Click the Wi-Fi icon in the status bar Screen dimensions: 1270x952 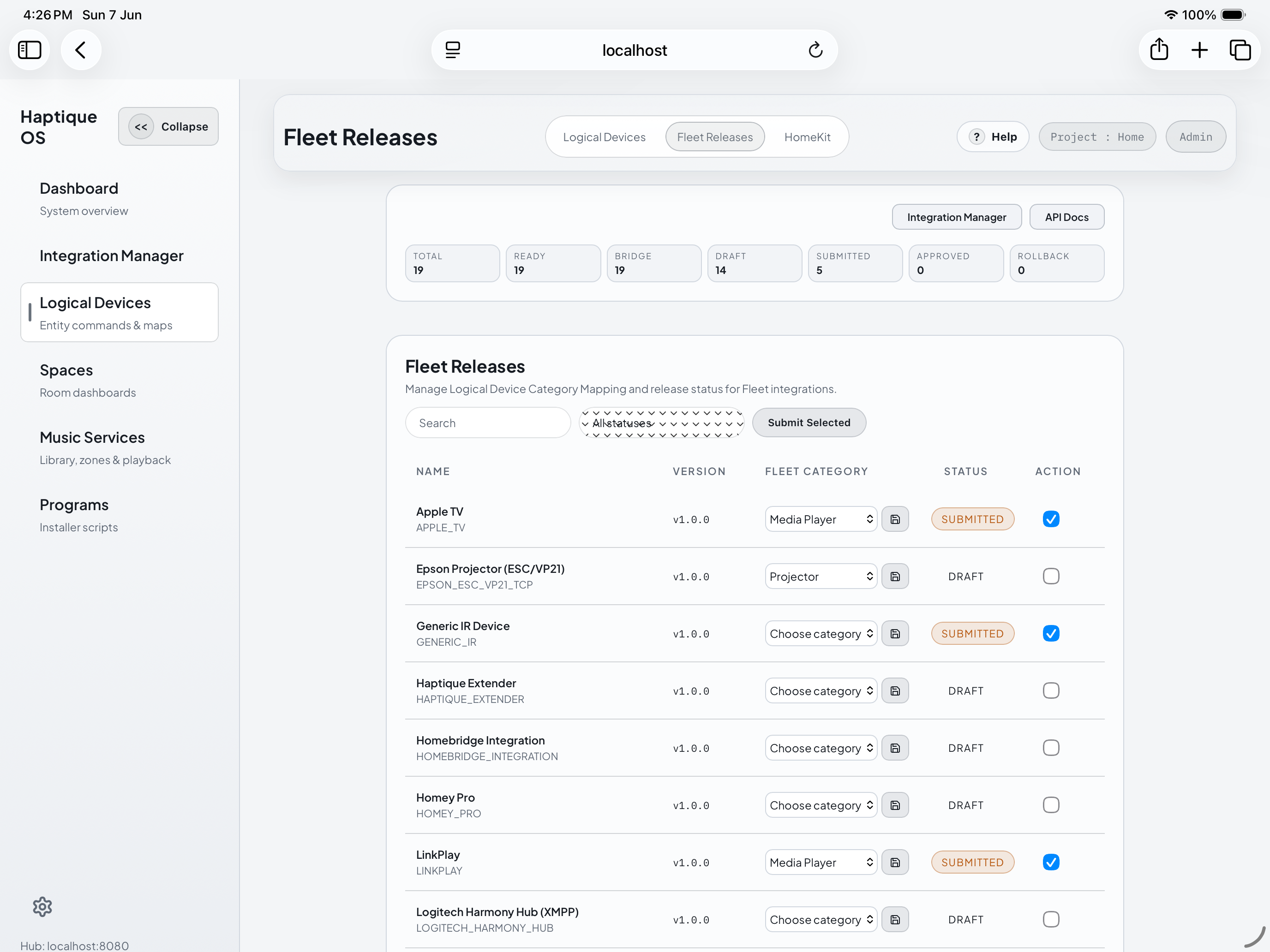click(1171, 15)
